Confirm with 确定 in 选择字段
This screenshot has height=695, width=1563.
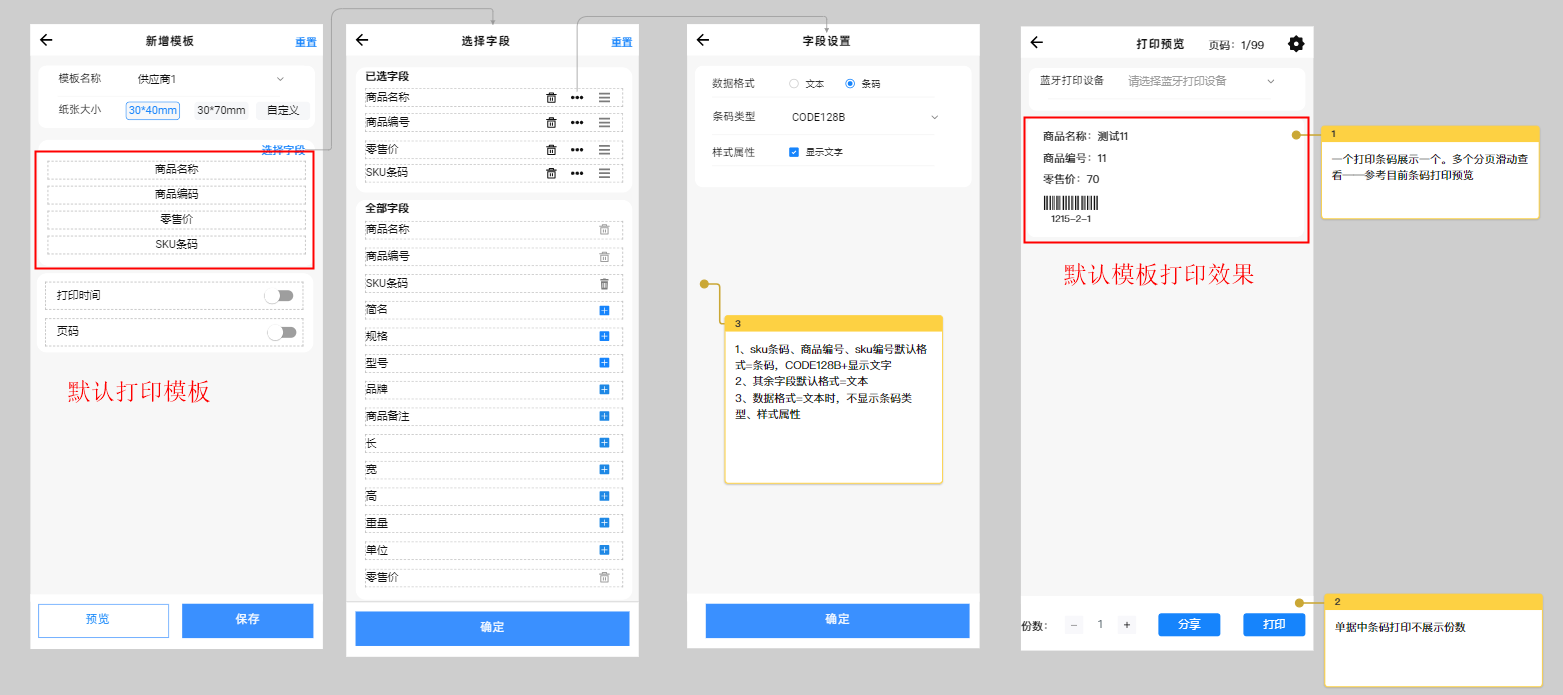pos(492,628)
